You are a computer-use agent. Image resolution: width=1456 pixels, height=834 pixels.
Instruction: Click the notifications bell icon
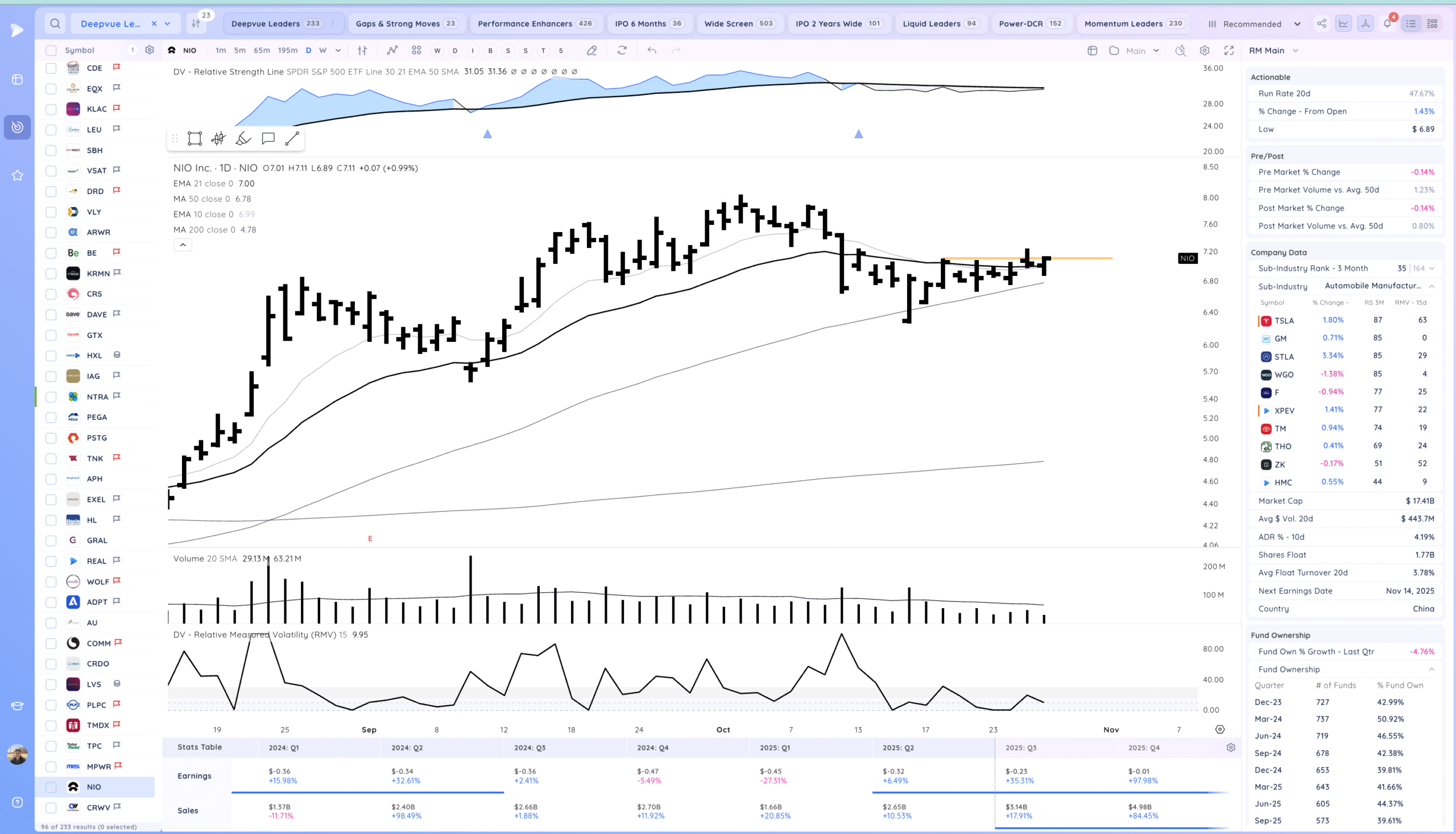coord(1387,23)
